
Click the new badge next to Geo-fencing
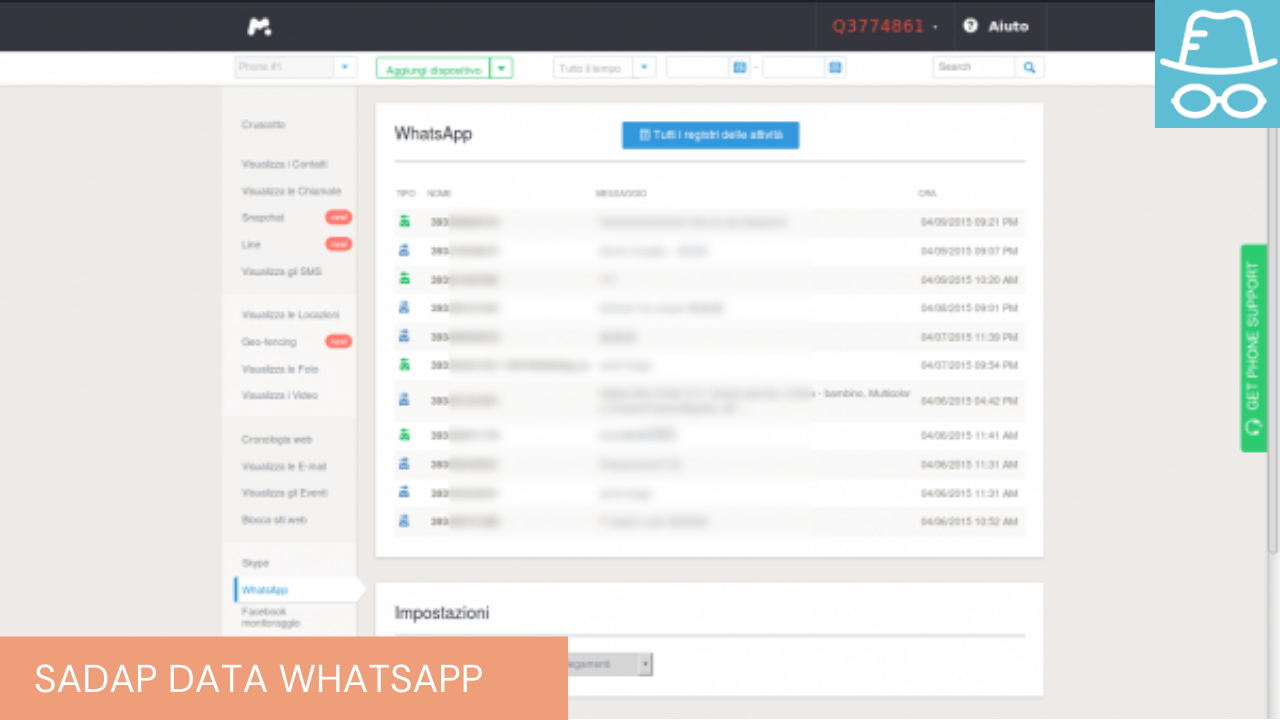pyautogui.click(x=339, y=341)
